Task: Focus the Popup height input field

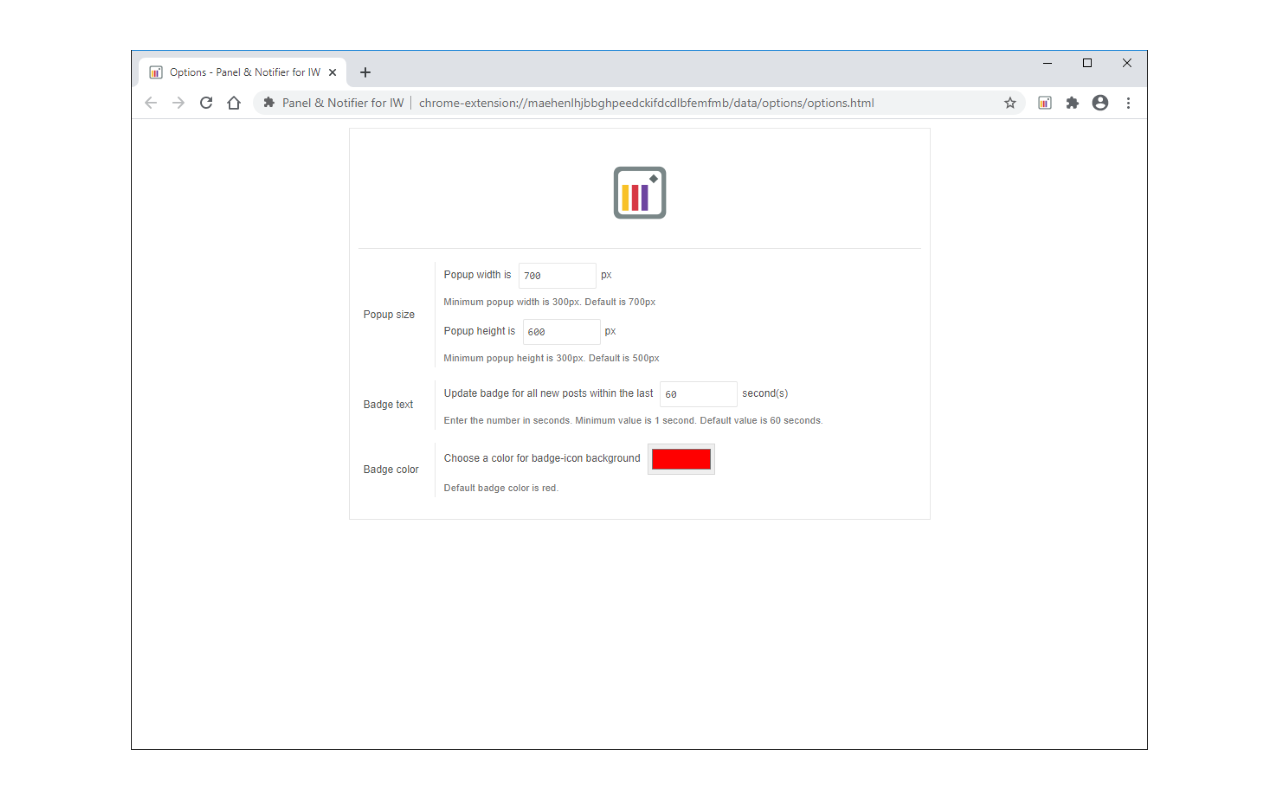Action: [x=562, y=332]
